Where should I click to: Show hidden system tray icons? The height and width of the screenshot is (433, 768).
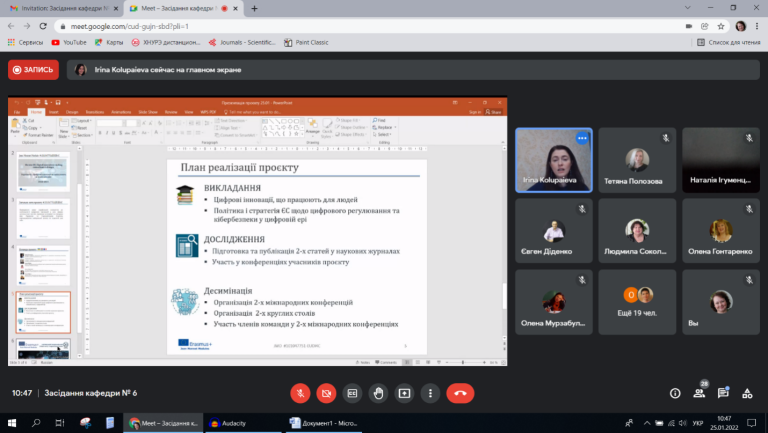[x=647, y=423]
